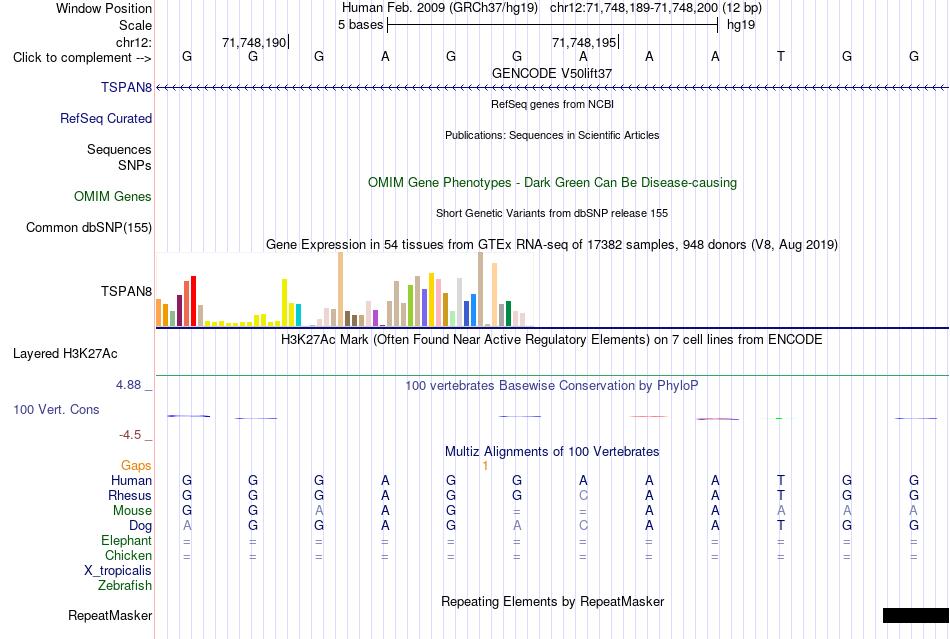
Task: Click 'Repeating Elements by RepeatMasker' title
Action: [x=552, y=601]
